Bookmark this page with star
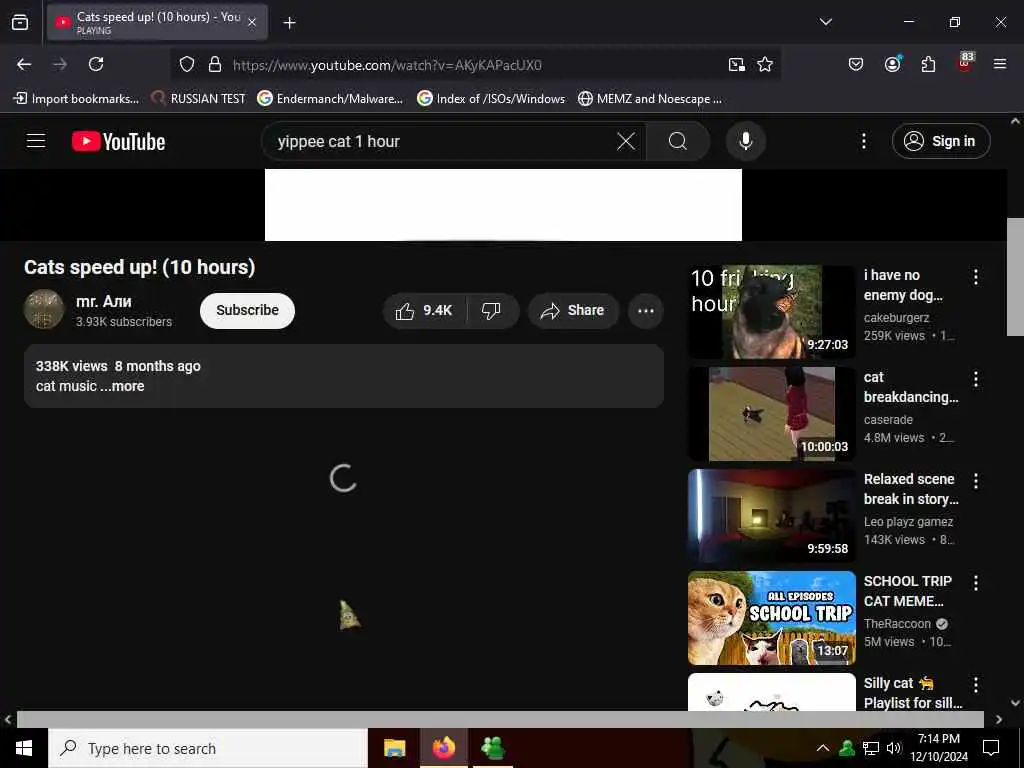 (x=765, y=65)
